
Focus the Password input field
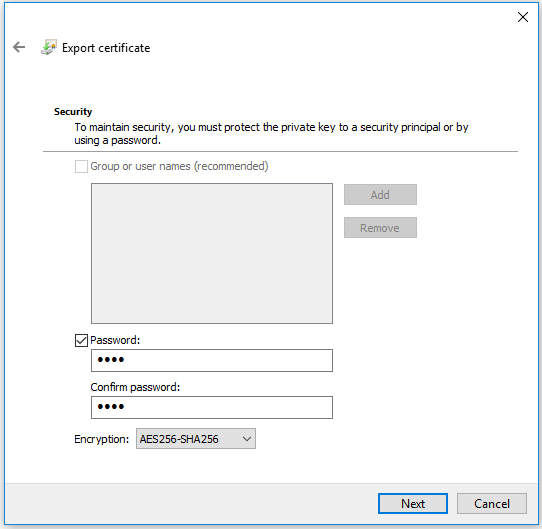[x=212, y=360]
